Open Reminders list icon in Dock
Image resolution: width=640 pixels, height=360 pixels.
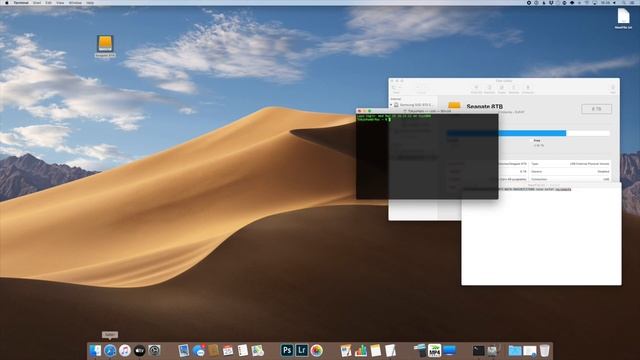pyautogui.click(x=243, y=350)
